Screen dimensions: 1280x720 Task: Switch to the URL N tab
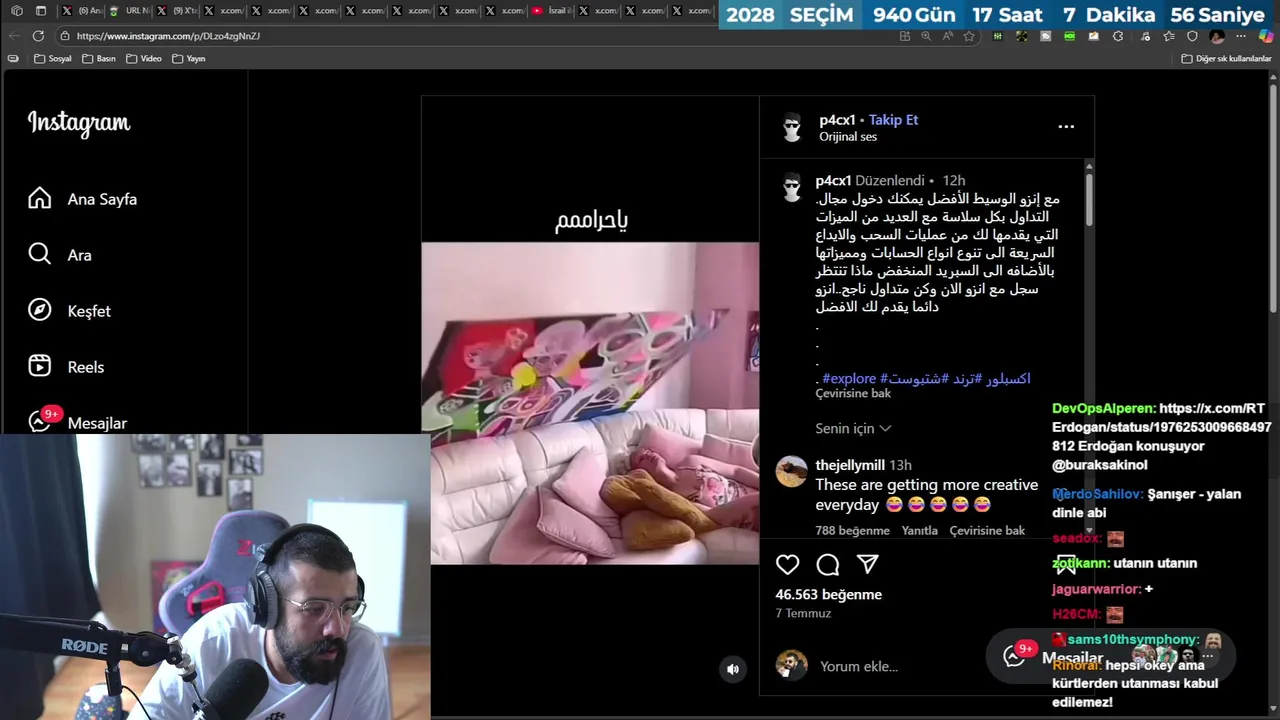click(x=128, y=11)
